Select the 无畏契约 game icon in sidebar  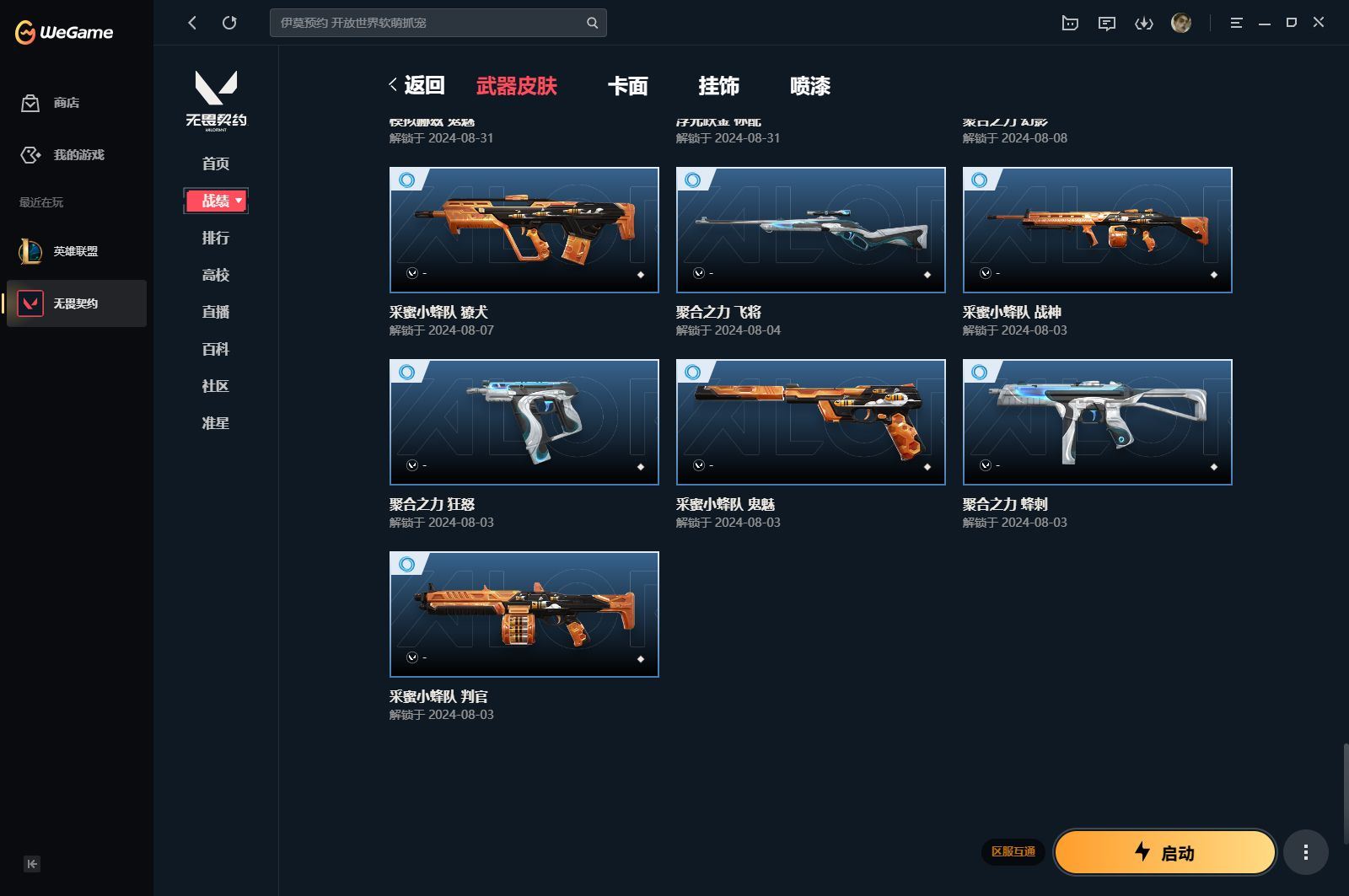click(30, 303)
